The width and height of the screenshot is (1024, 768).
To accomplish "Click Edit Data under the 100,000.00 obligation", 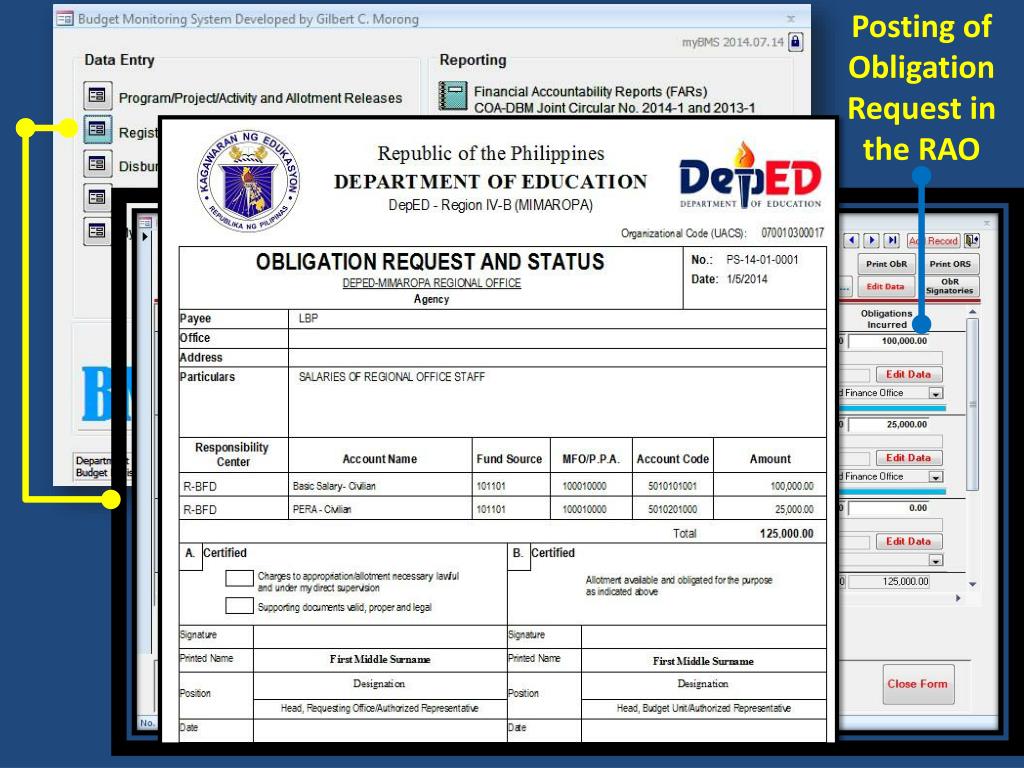I will tap(908, 374).
